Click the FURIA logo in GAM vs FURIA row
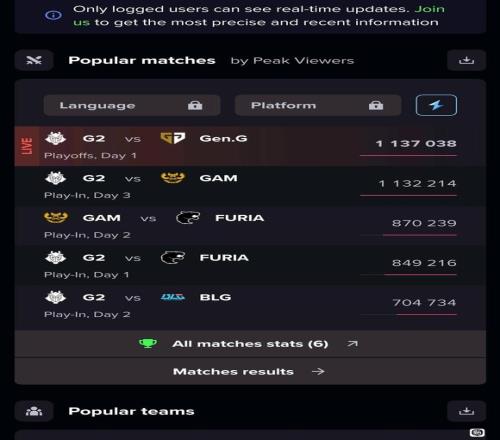500x440 pixels. tap(188, 217)
